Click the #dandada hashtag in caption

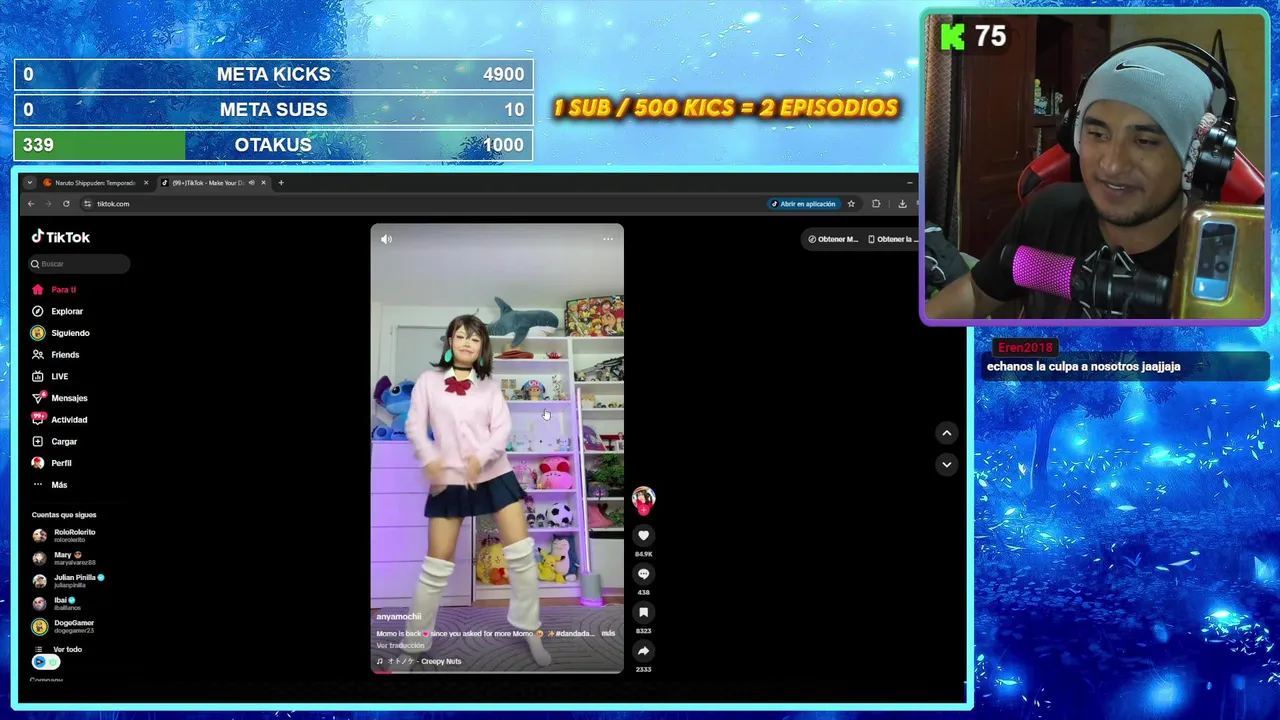[x=573, y=634]
